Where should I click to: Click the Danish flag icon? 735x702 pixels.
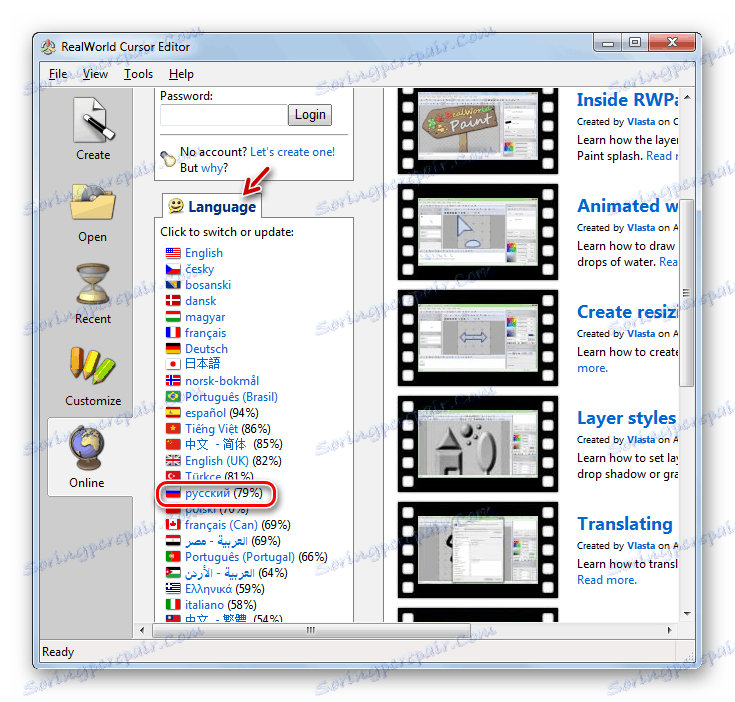pos(173,301)
